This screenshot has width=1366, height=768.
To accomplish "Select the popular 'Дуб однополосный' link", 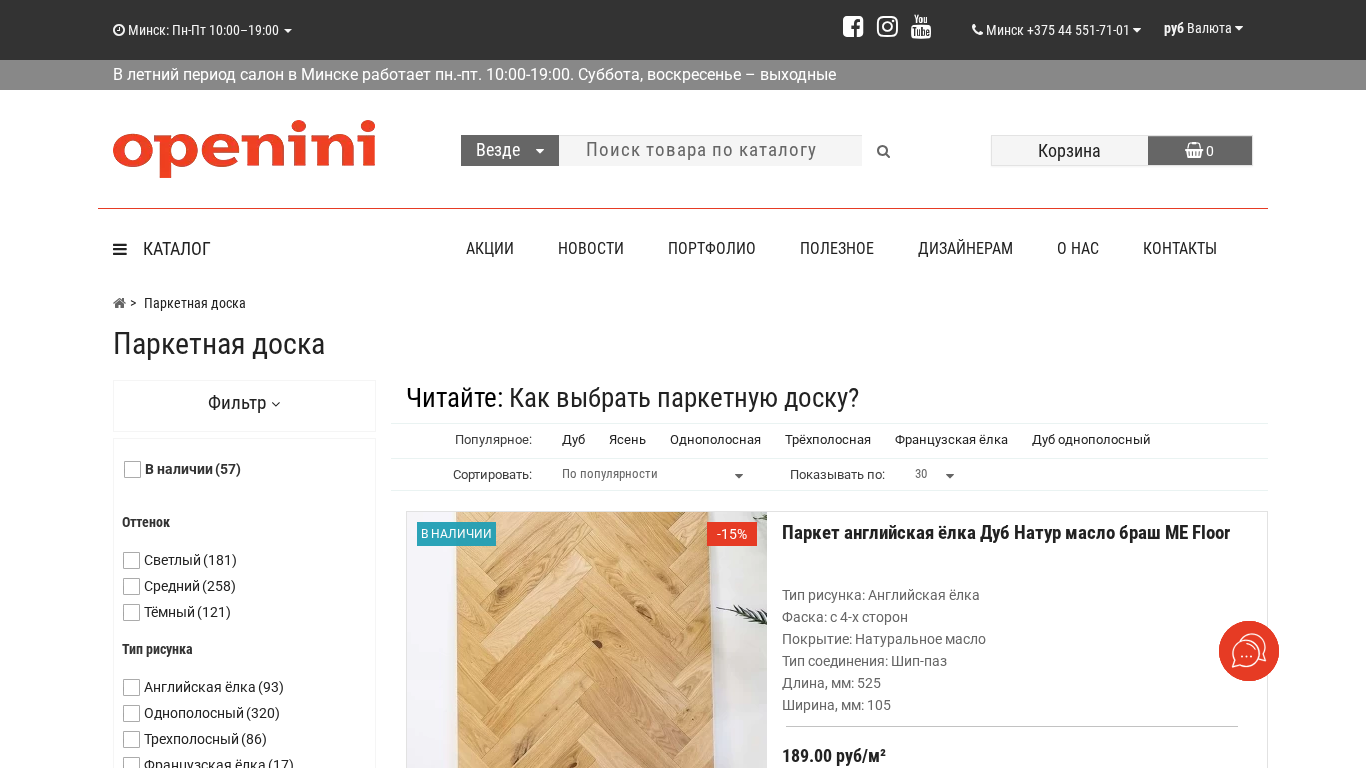I will pyautogui.click(x=1091, y=440).
